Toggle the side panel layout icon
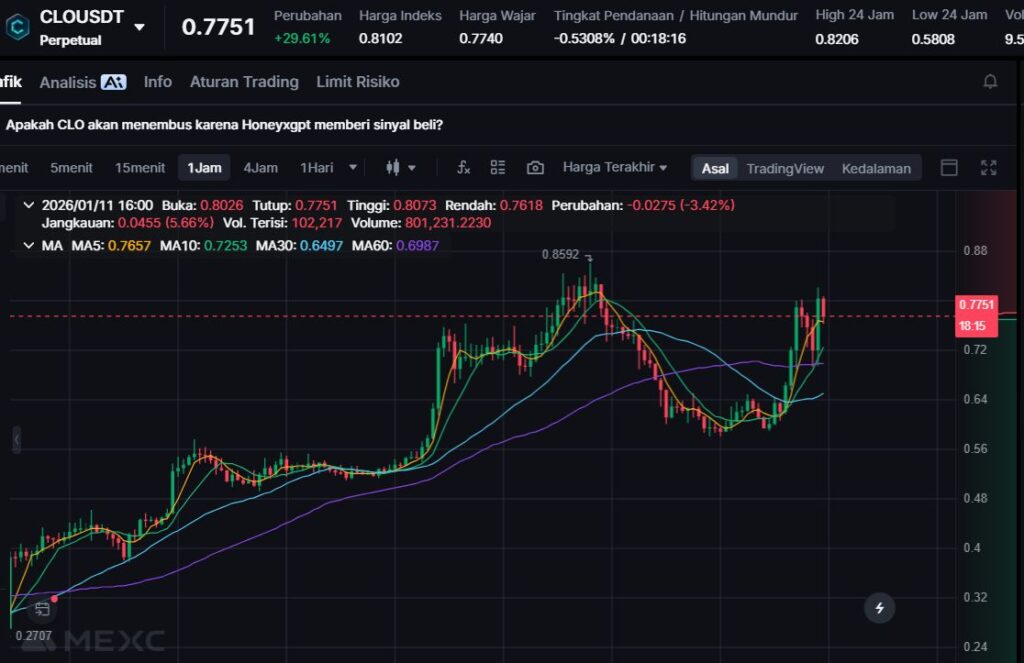Viewport: 1024px width, 663px height. click(949, 168)
